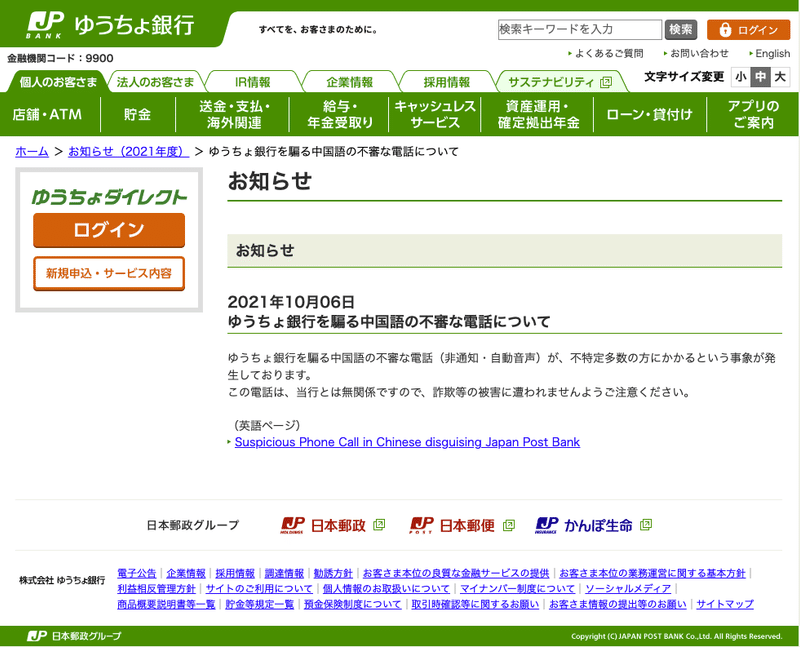Image resolution: width=800 pixels, height=647 pixels.
Task: Open キャッシュレスサービス menu
Action: pos(435,114)
